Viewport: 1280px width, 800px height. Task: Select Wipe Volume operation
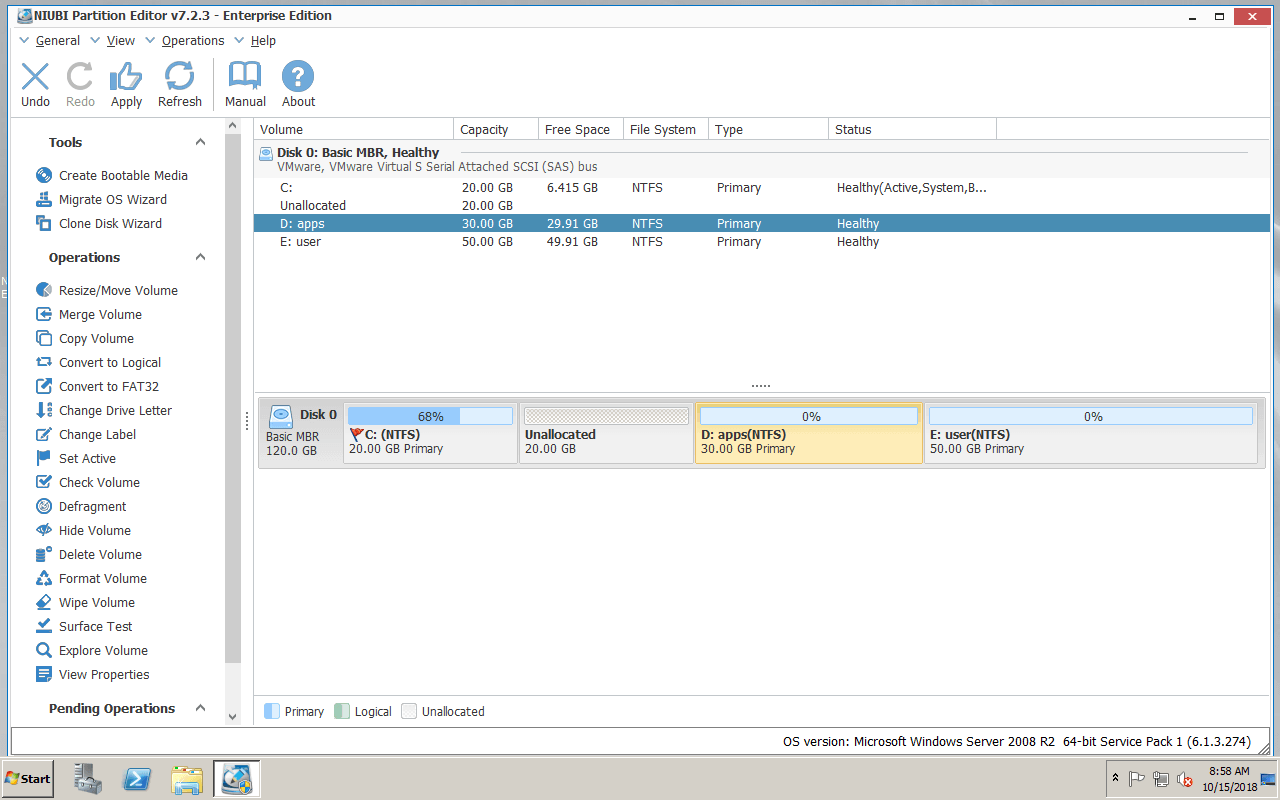point(85,602)
